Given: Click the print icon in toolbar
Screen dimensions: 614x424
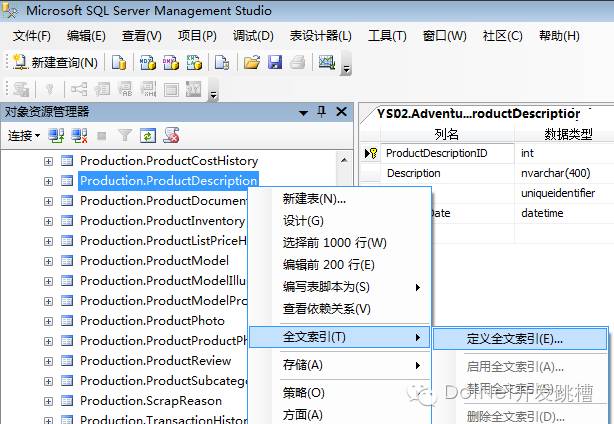Looking at the screenshot, I should pos(298,63).
